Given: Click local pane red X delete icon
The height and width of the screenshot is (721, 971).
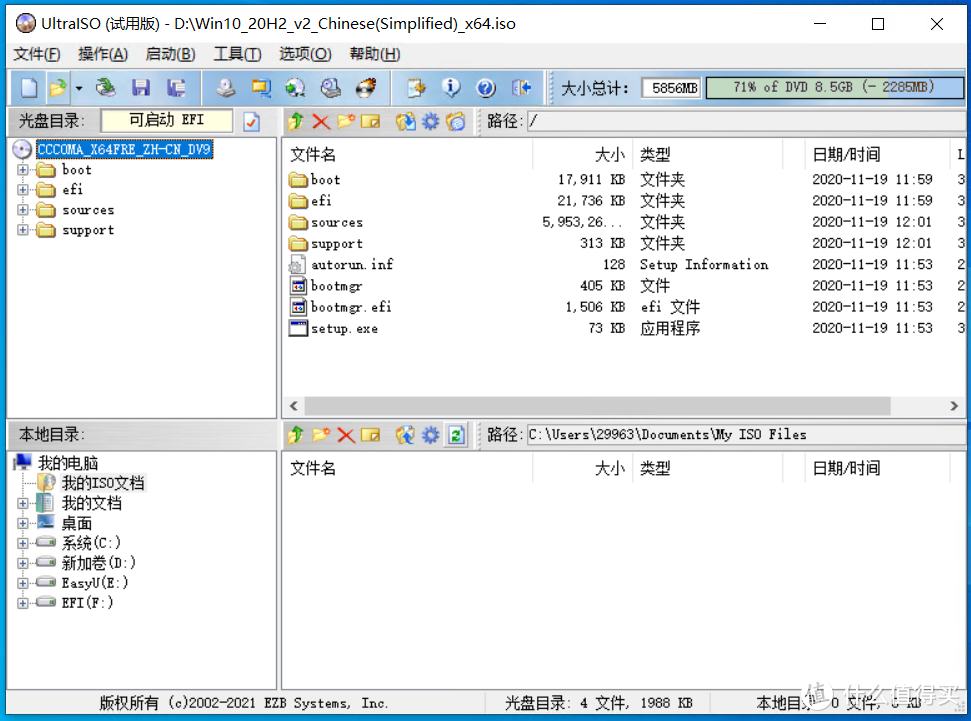Looking at the screenshot, I should coord(346,435).
